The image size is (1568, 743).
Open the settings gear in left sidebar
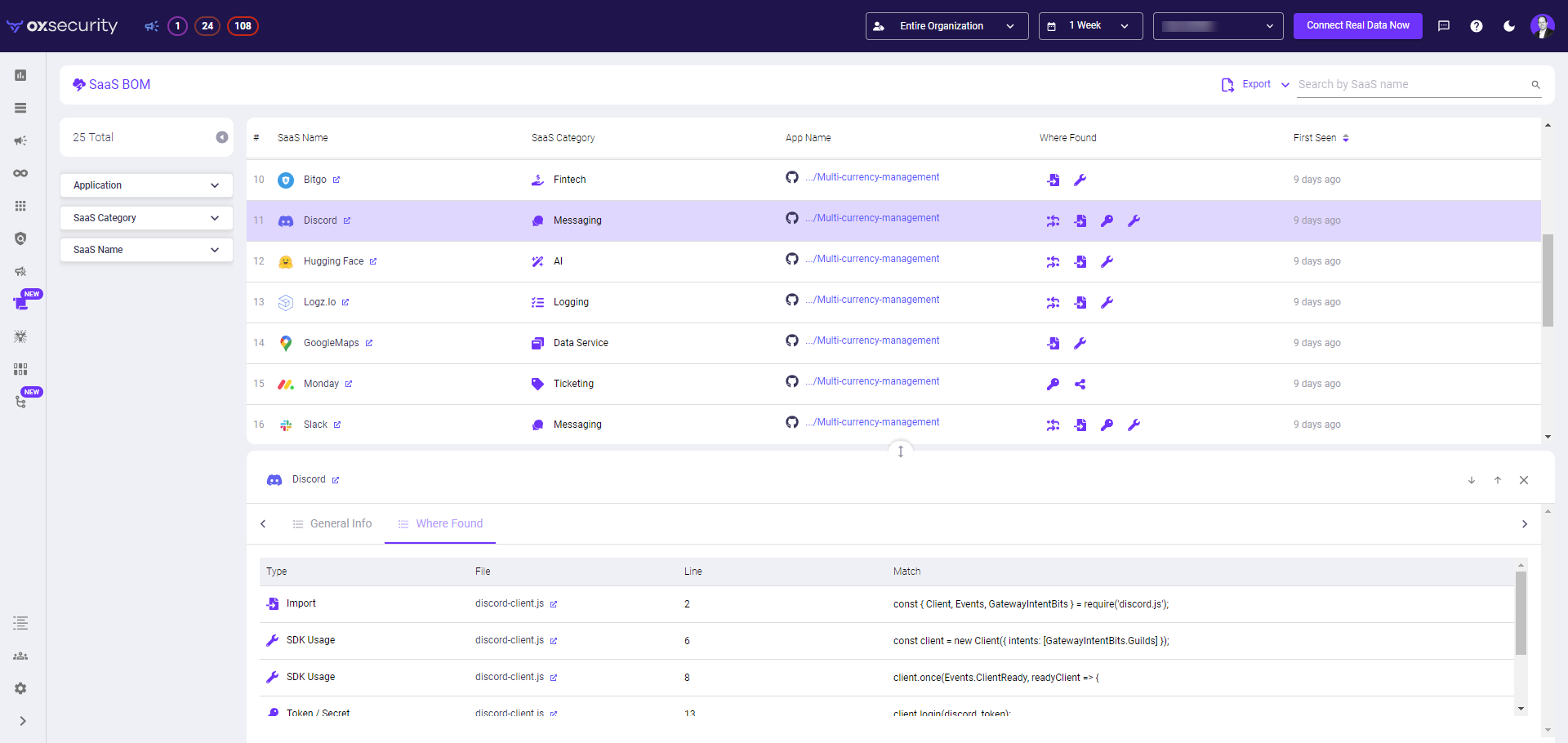(x=20, y=688)
